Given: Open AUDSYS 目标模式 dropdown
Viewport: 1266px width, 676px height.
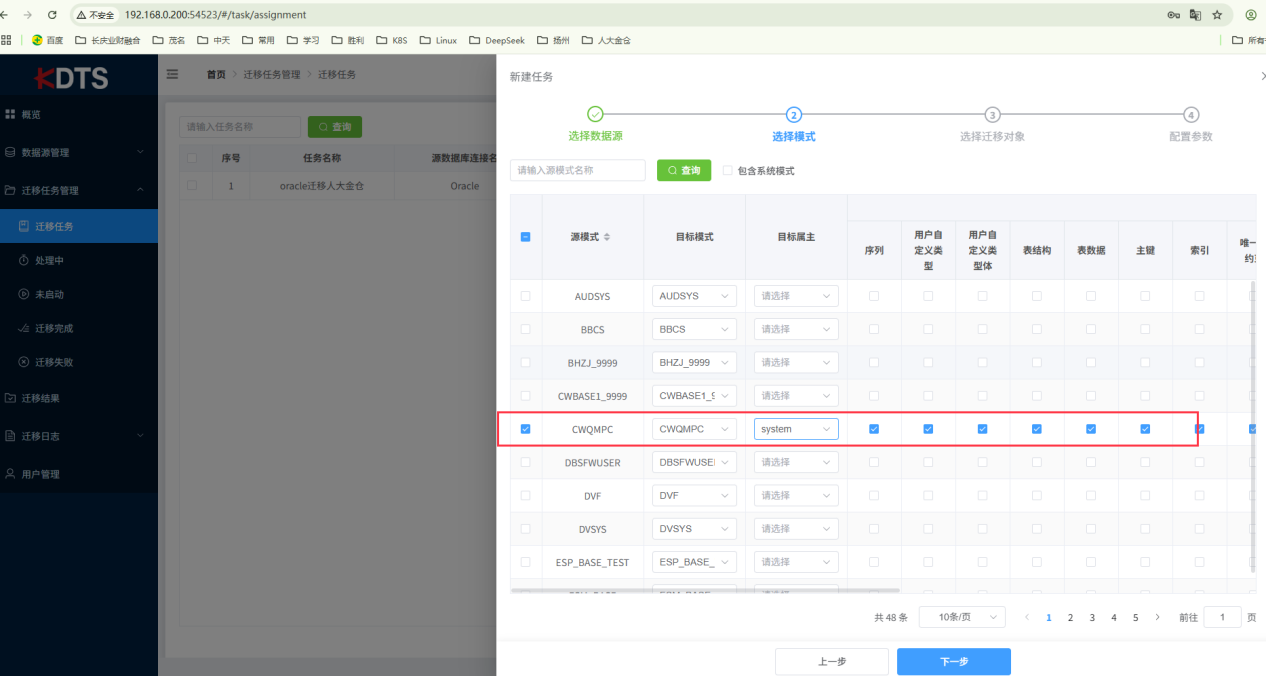Looking at the screenshot, I should tap(694, 296).
